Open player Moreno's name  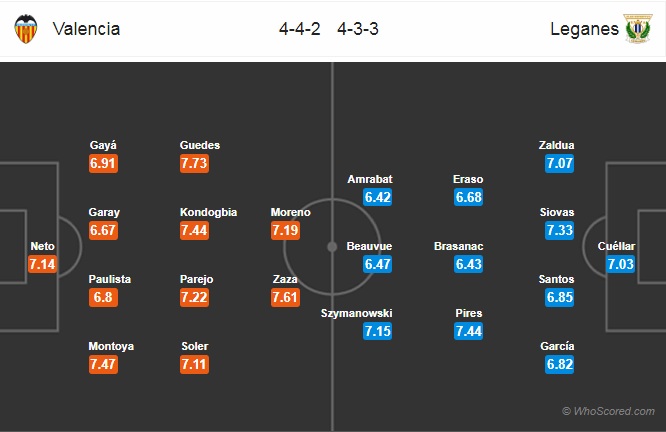click(291, 212)
